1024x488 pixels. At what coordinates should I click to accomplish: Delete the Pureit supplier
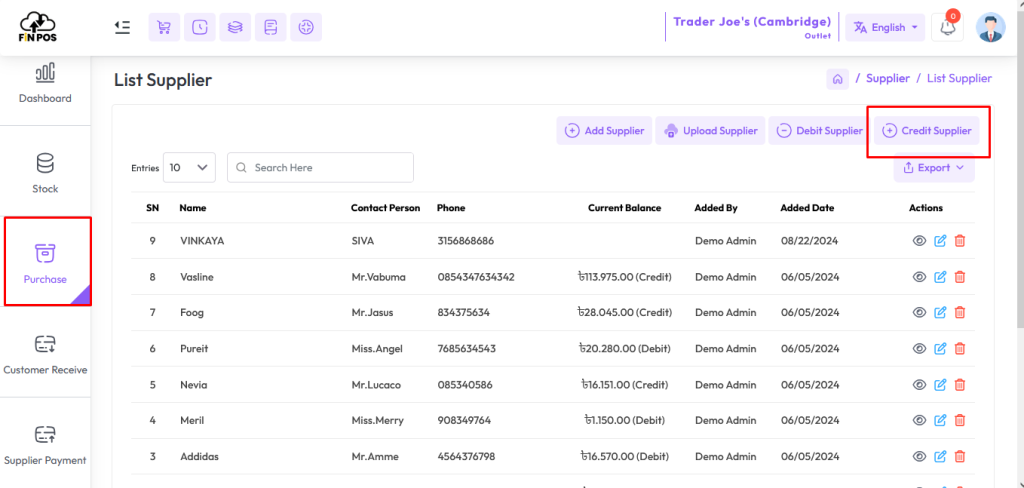click(959, 349)
